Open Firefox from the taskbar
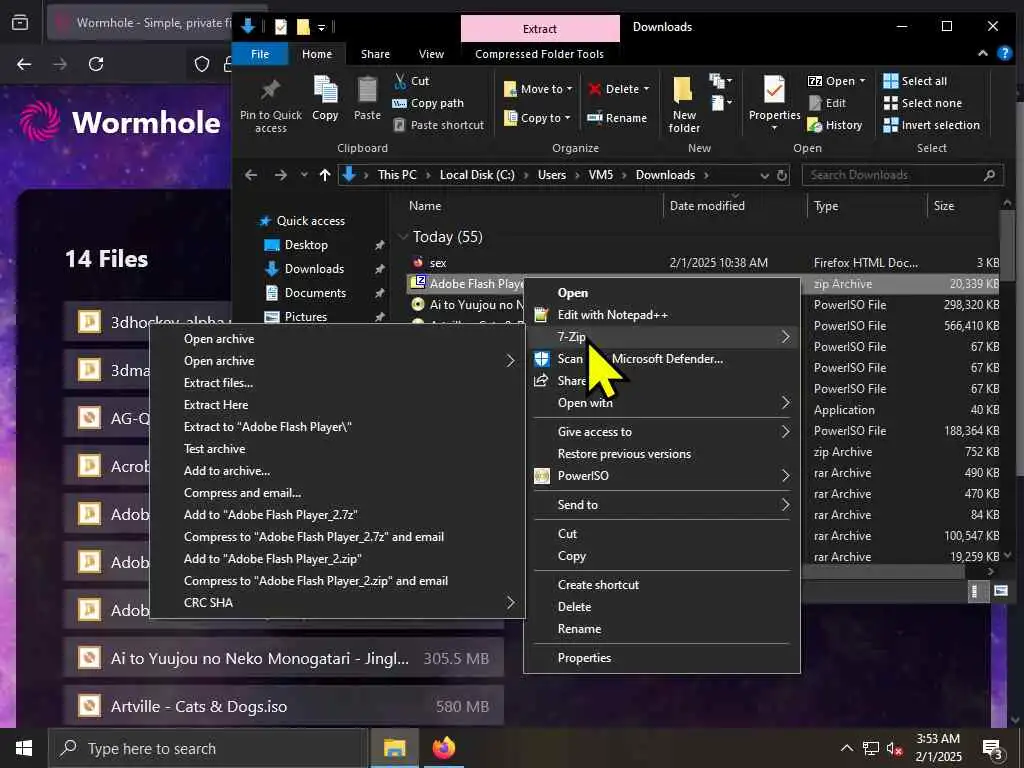 tap(443, 748)
